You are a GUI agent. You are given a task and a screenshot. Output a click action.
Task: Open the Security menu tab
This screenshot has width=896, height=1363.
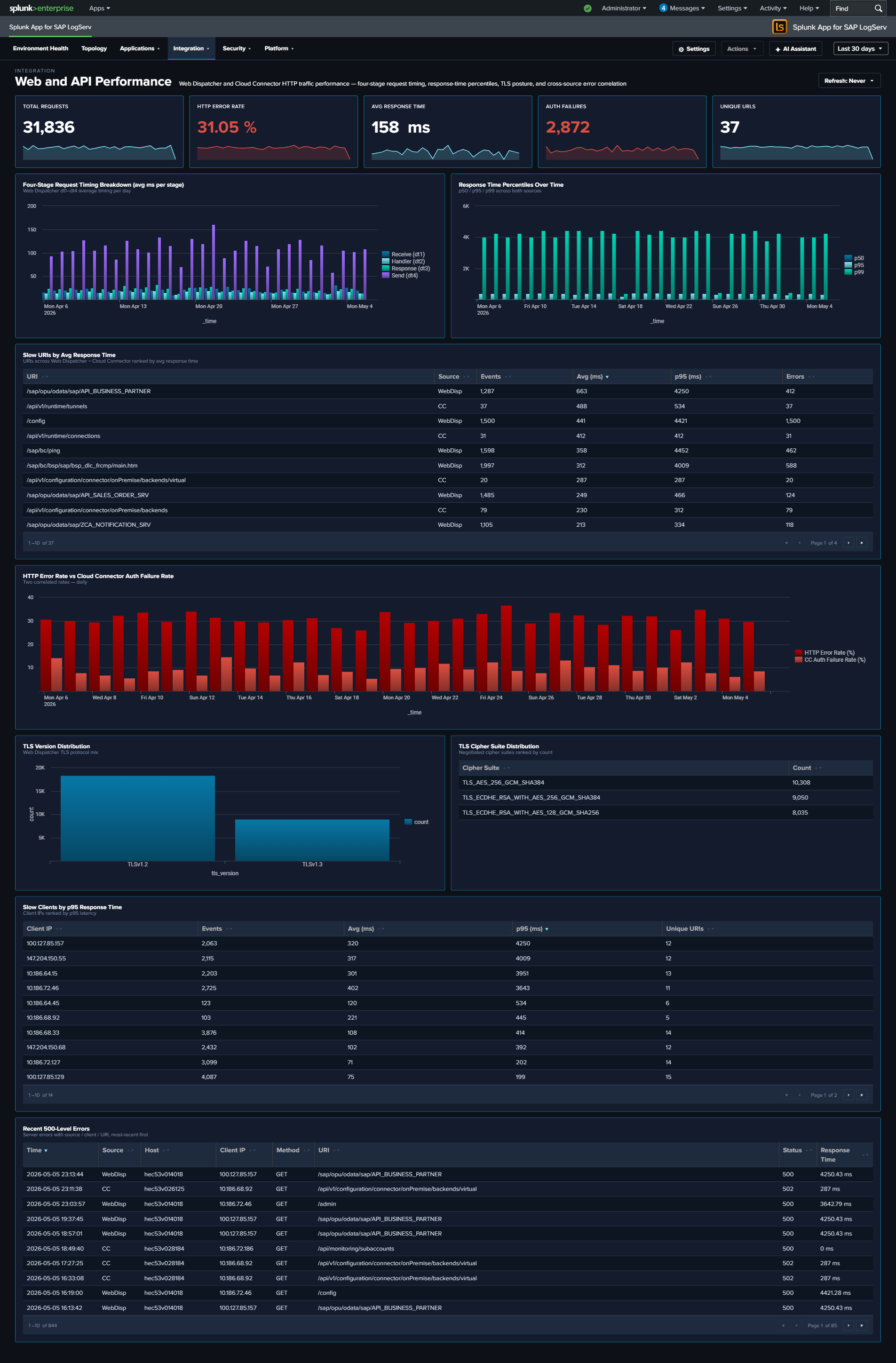point(237,48)
